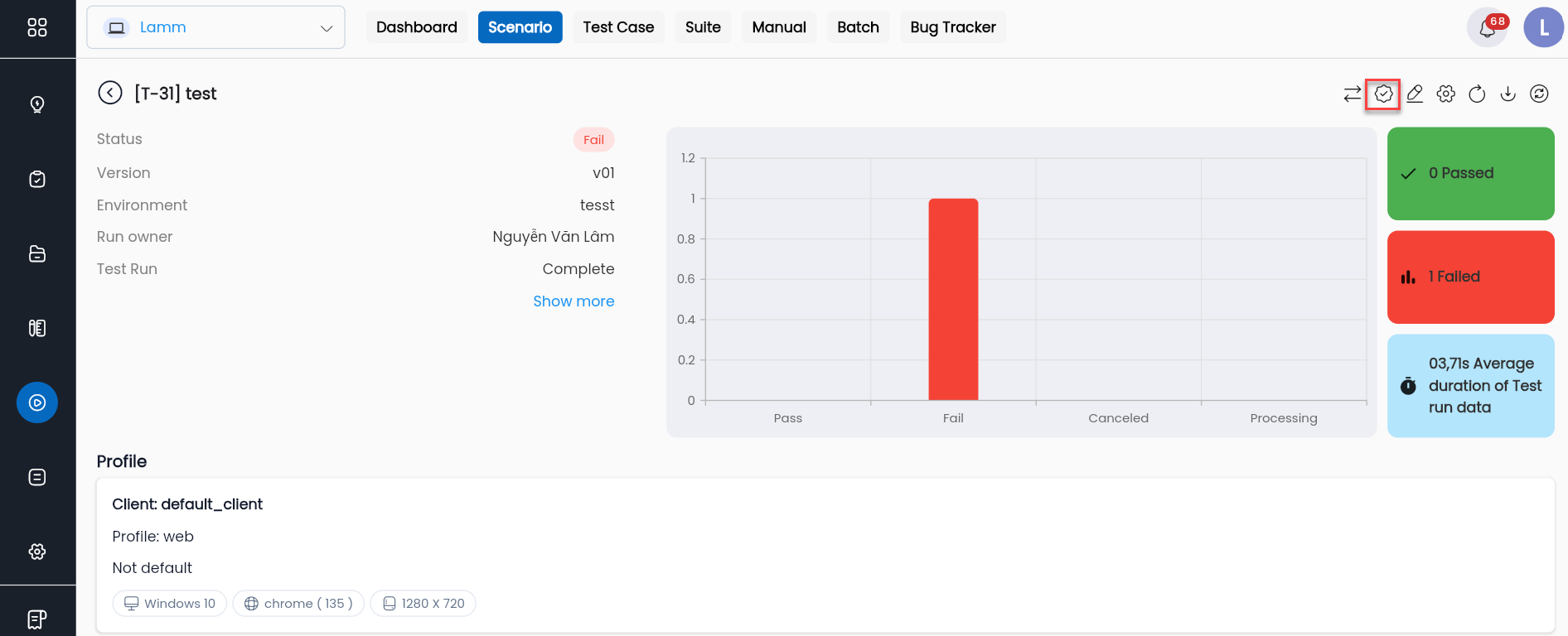
Task: Open the highlighted play-circle icon in sidebar
Action: pyautogui.click(x=37, y=402)
